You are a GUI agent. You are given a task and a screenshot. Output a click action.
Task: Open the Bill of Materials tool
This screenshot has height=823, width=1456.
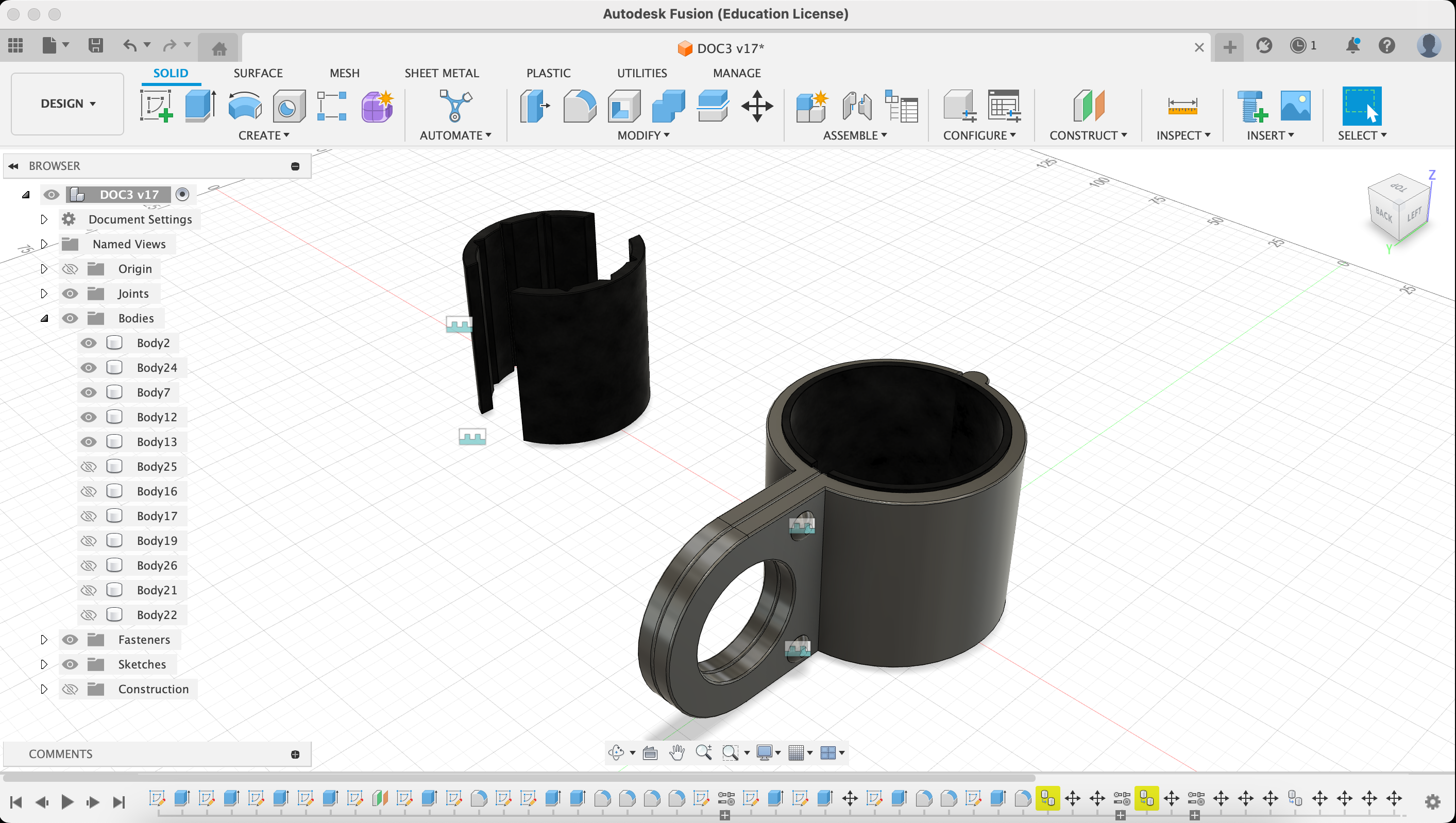(901, 106)
